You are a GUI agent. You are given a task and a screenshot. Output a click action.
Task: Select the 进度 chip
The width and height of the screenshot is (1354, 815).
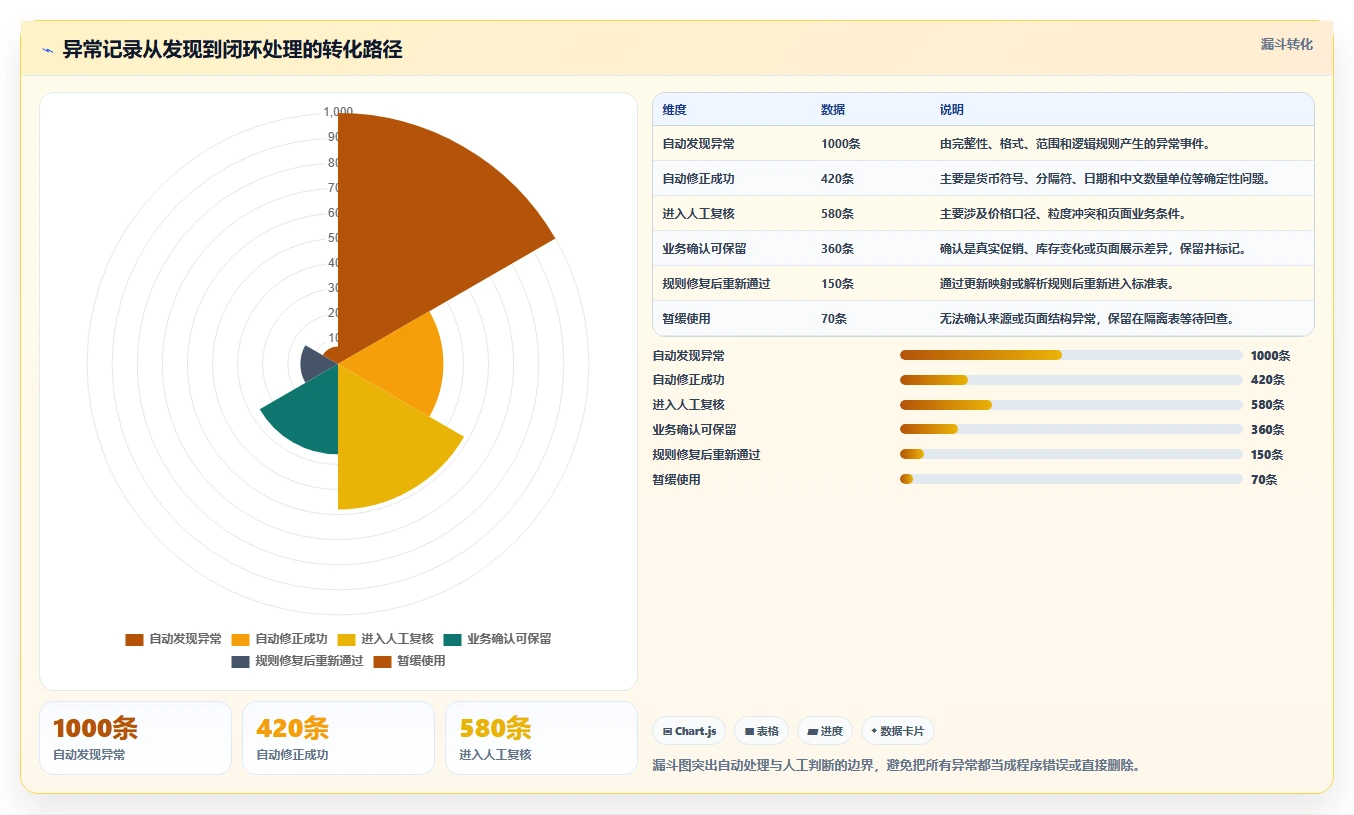825,731
